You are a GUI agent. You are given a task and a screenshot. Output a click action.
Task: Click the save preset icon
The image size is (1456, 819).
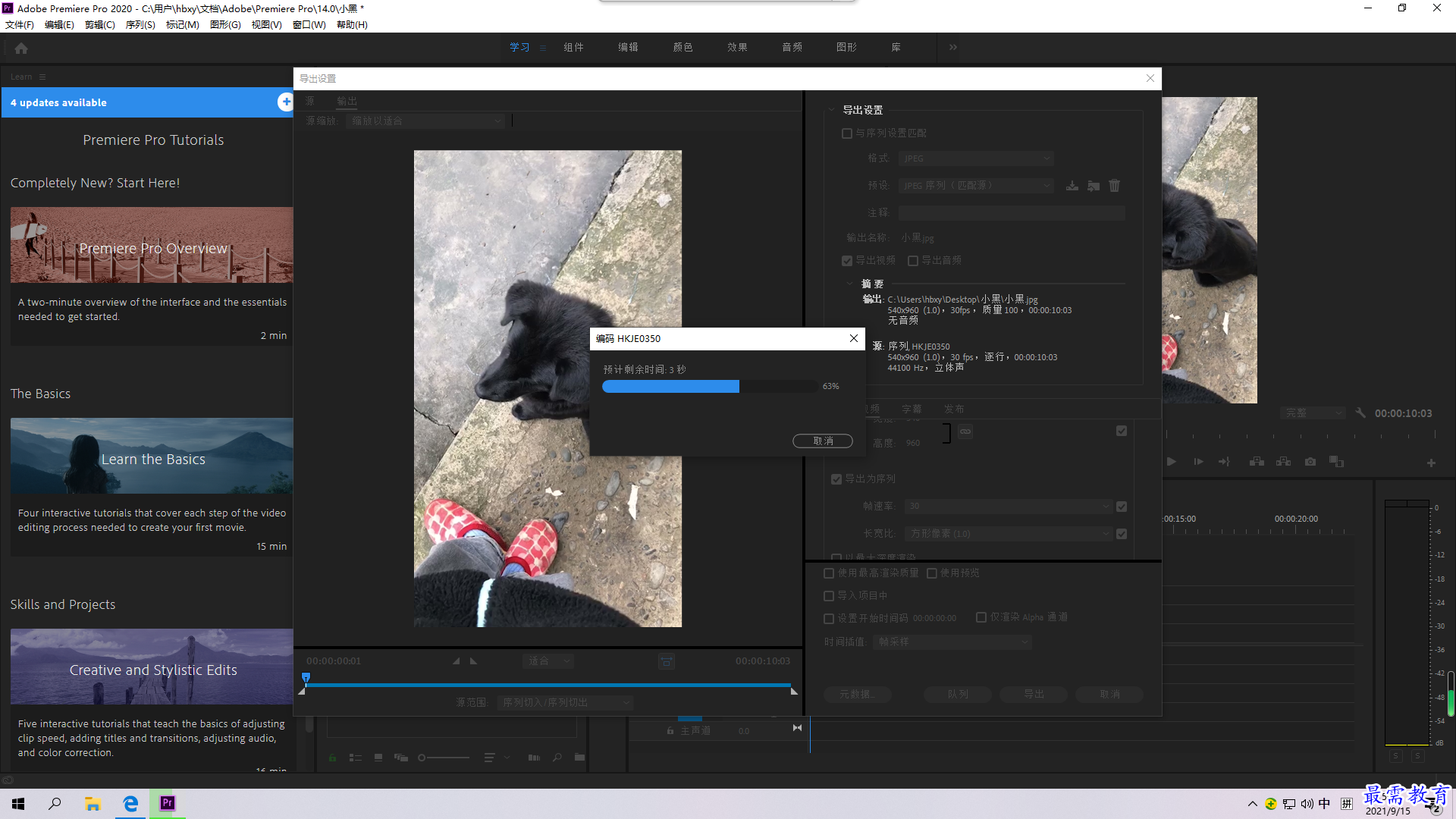(1072, 186)
